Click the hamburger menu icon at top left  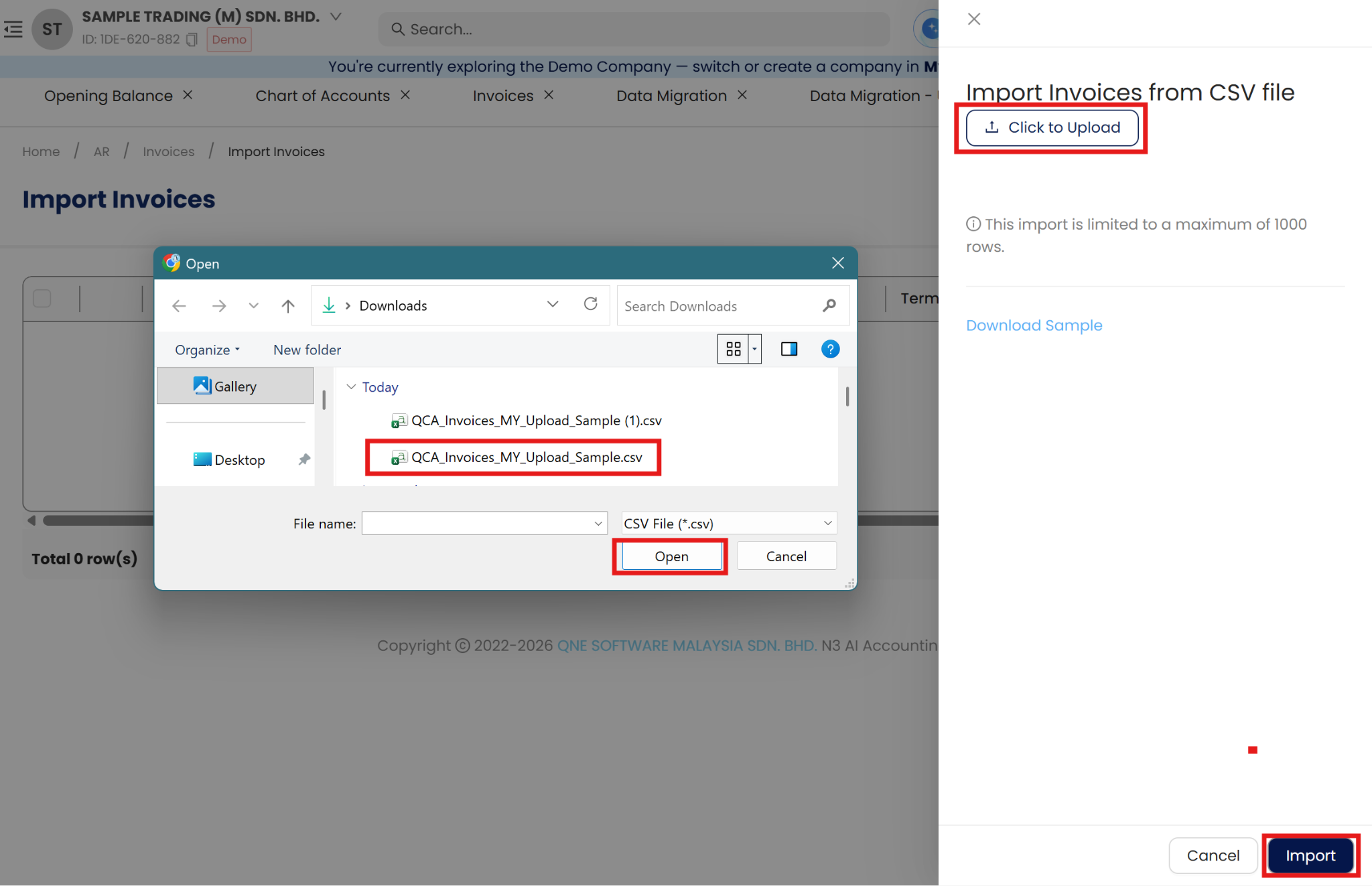(x=13, y=29)
